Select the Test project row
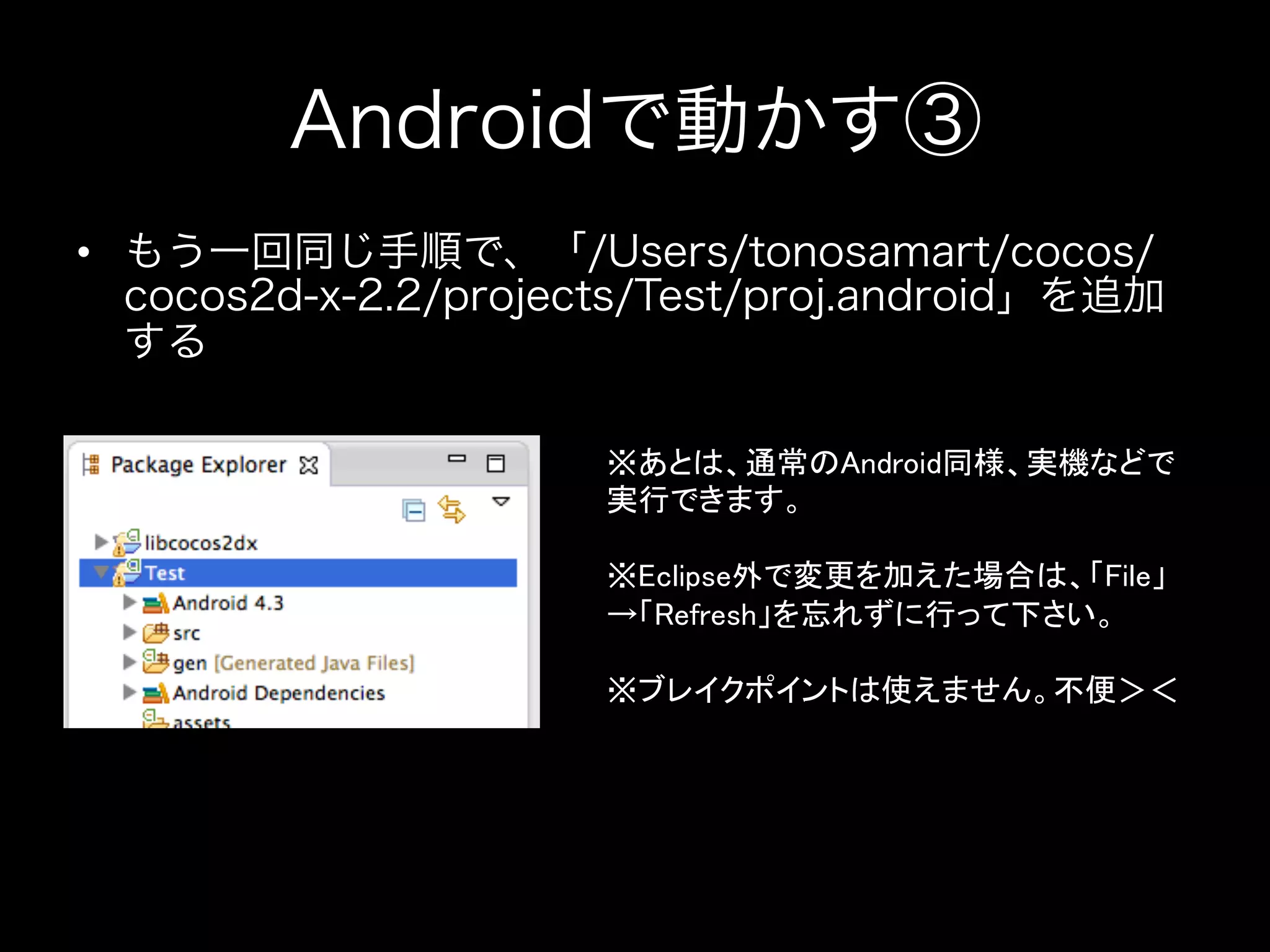This screenshot has height=952, width=1270. 298,573
